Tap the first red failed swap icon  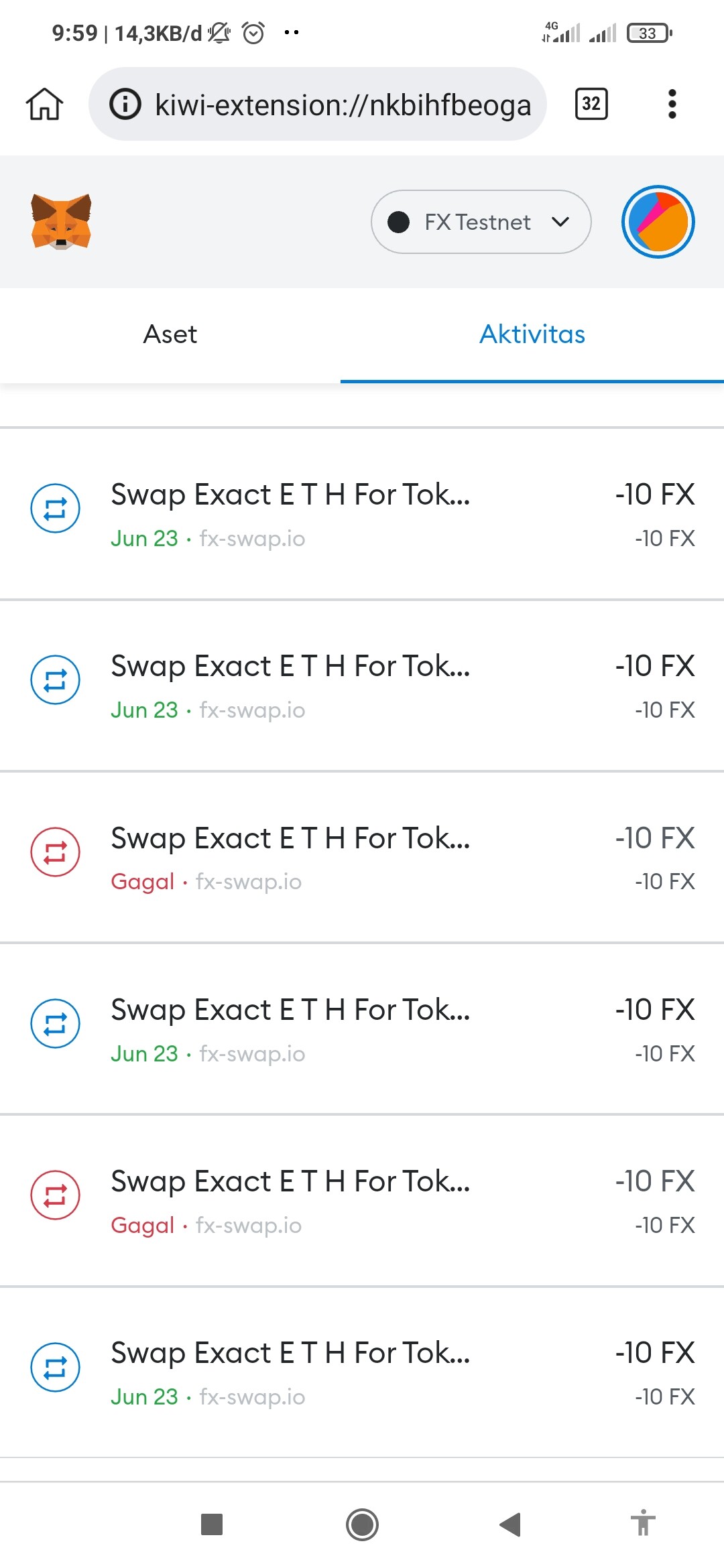click(x=56, y=852)
